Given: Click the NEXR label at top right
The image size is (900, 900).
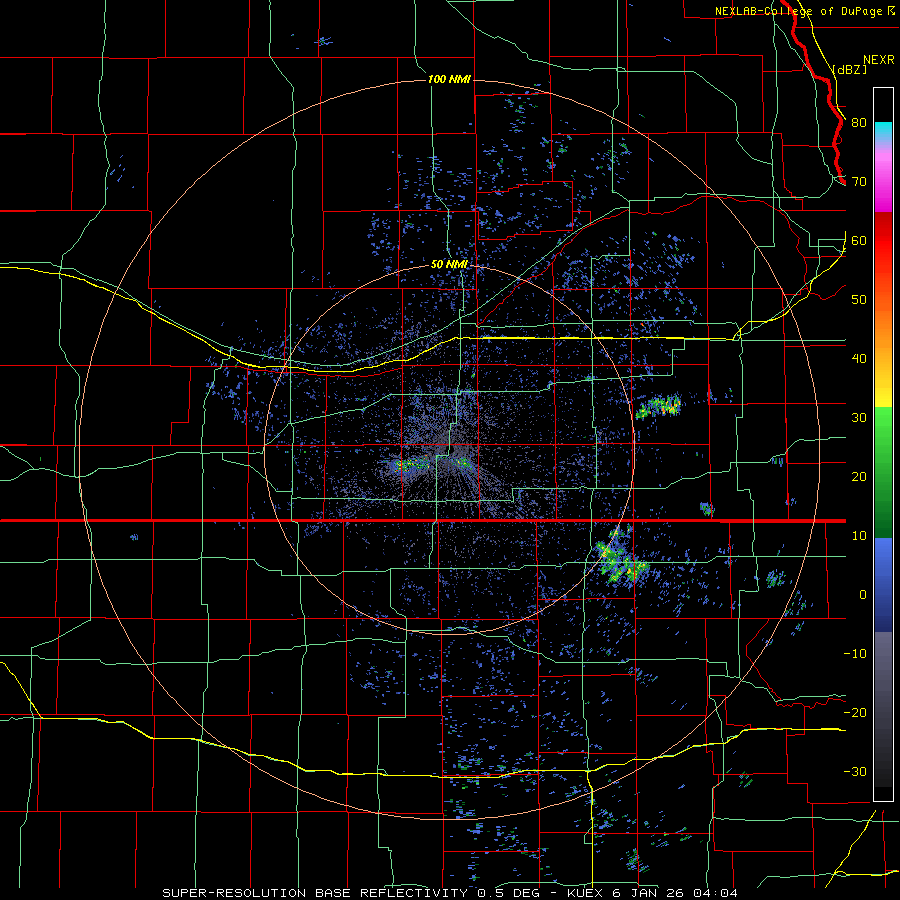Looking at the screenshot, I should [x=879, y=60].
